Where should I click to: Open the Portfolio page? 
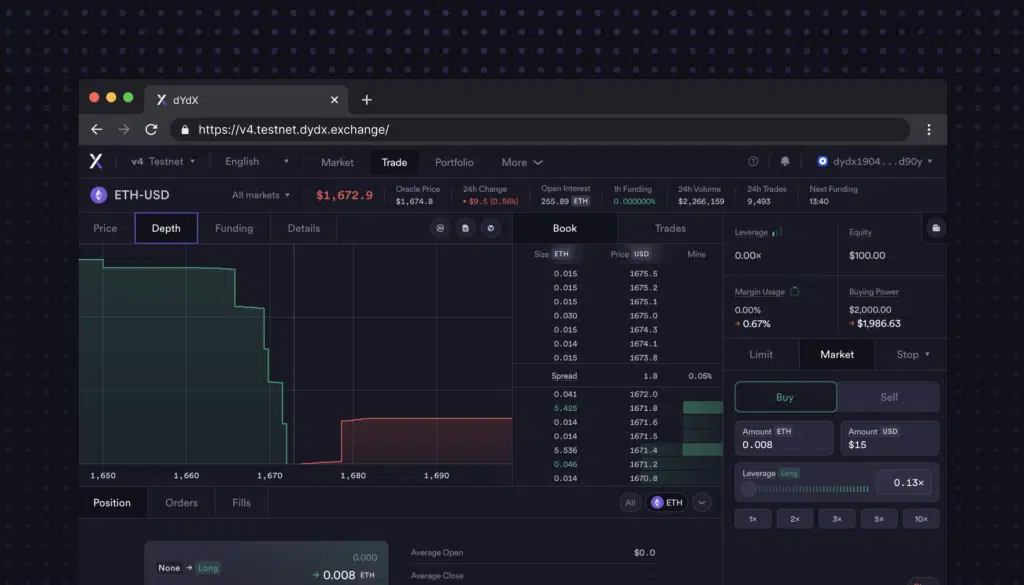tap(455, 162)
